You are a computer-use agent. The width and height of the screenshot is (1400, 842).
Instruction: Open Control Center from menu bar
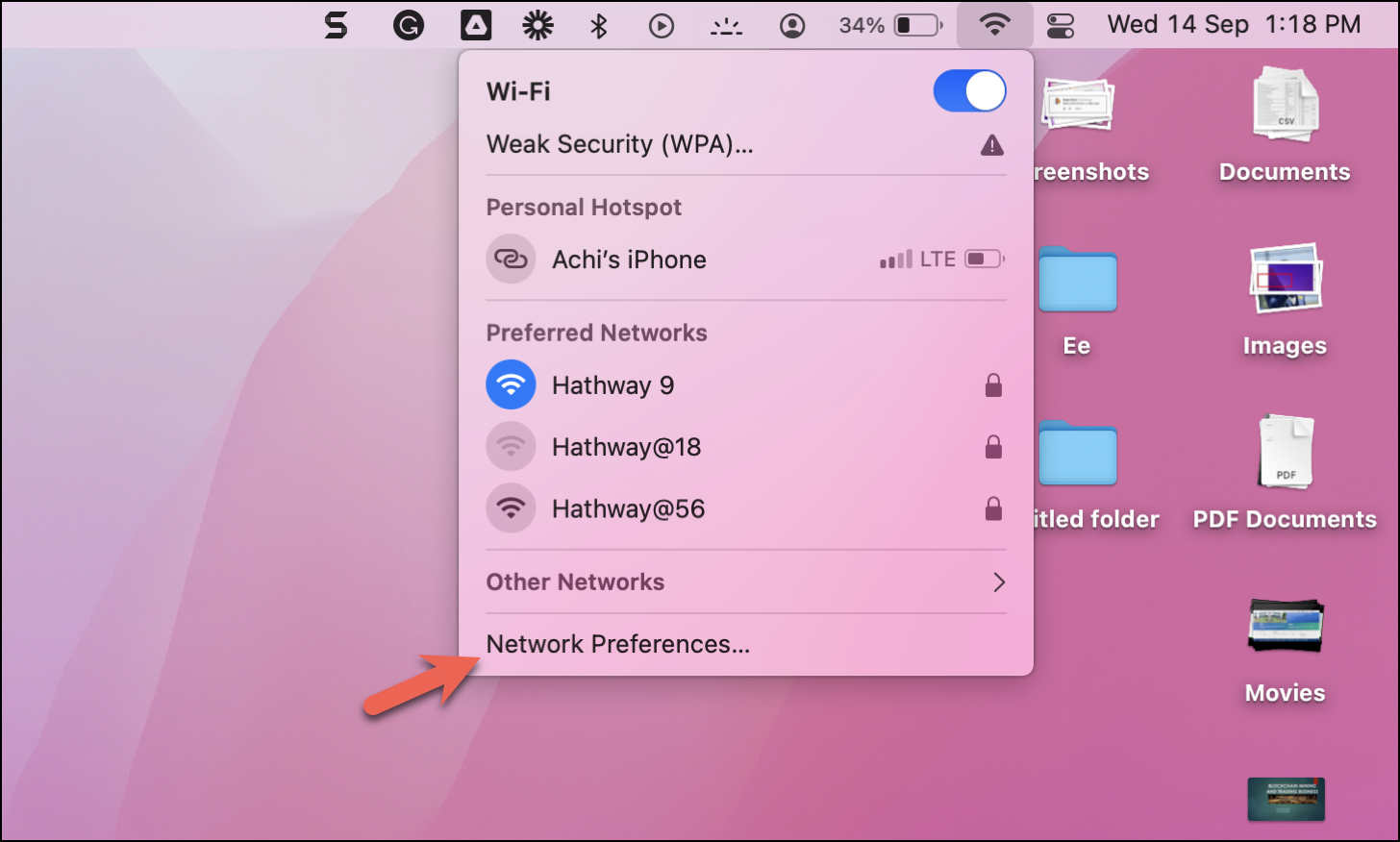[x=1061, y=25]
